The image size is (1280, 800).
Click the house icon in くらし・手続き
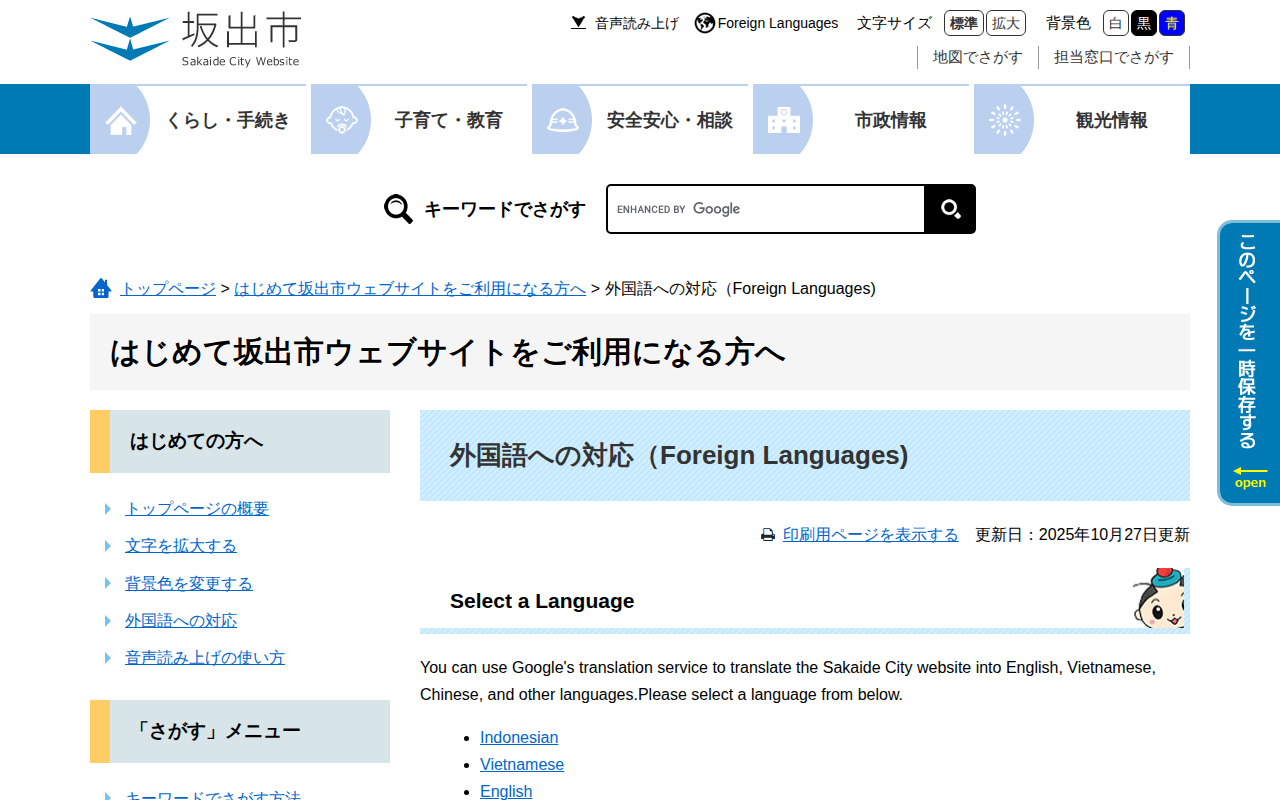pyautogui.click(x=121, y=121)
